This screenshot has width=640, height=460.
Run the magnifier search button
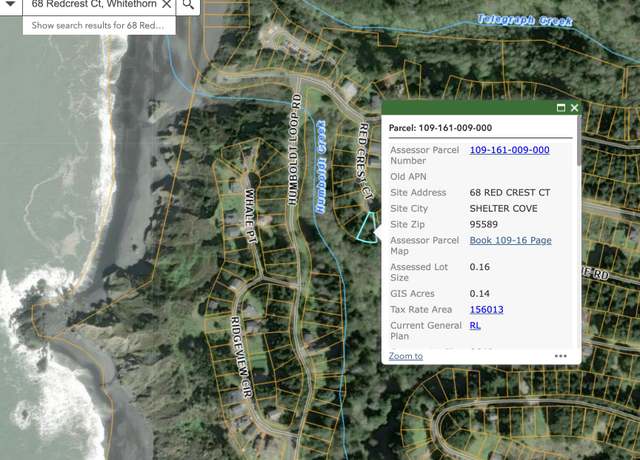[x=188, y=4]
